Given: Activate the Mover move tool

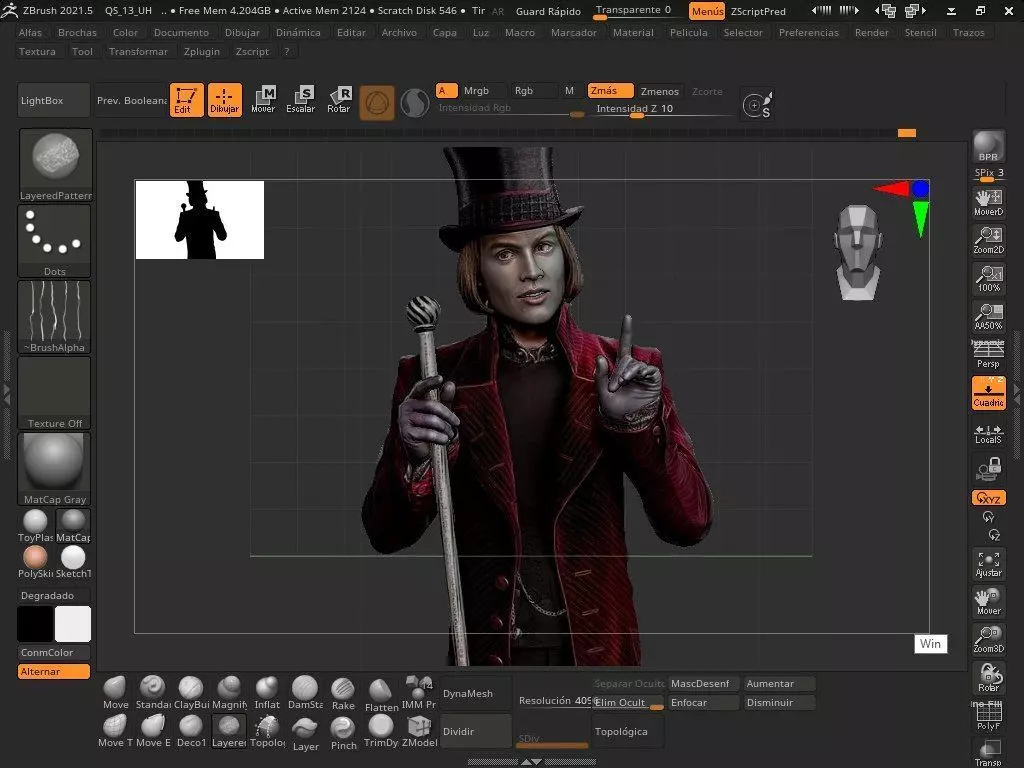Looking at the screenshot, I should point(263,99).
